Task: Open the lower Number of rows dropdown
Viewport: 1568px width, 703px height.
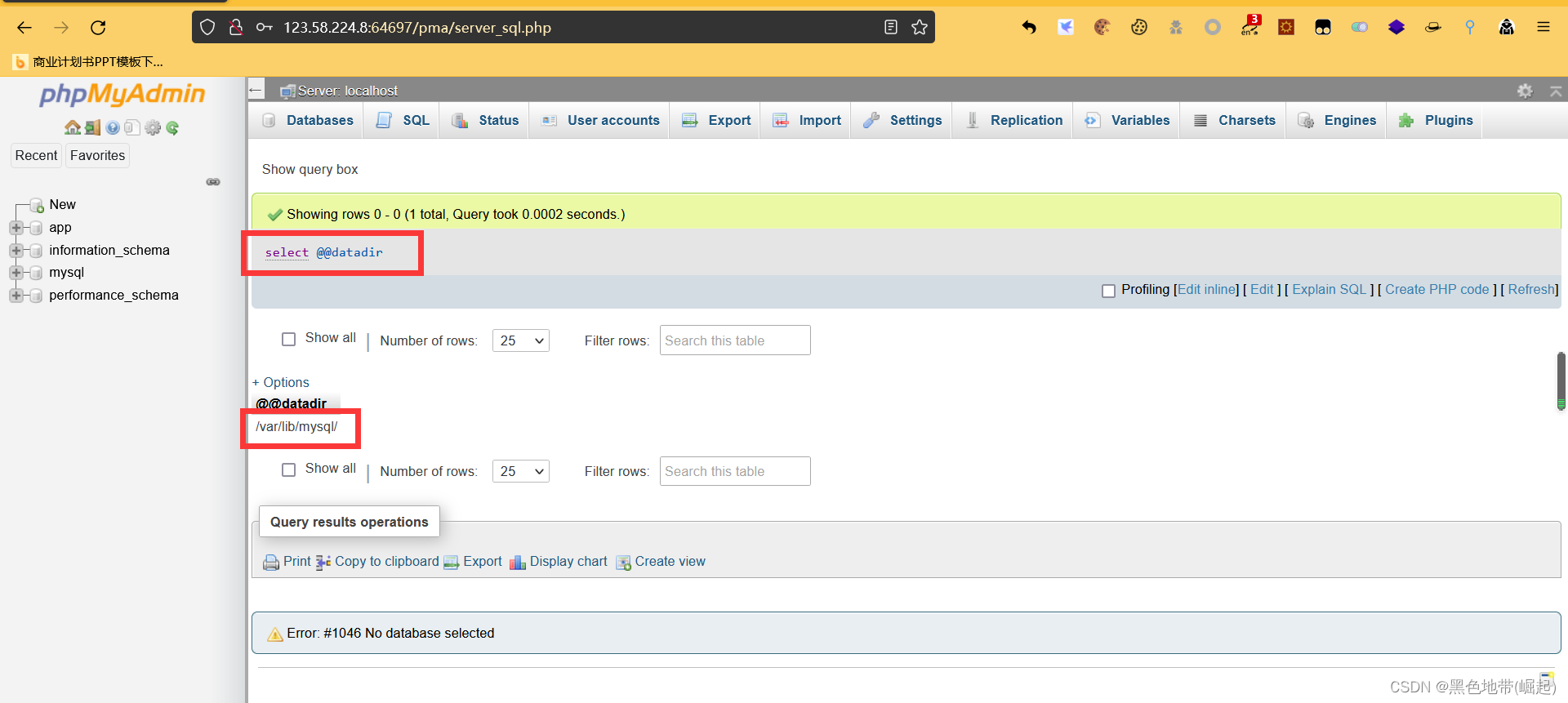Action: 521,471
